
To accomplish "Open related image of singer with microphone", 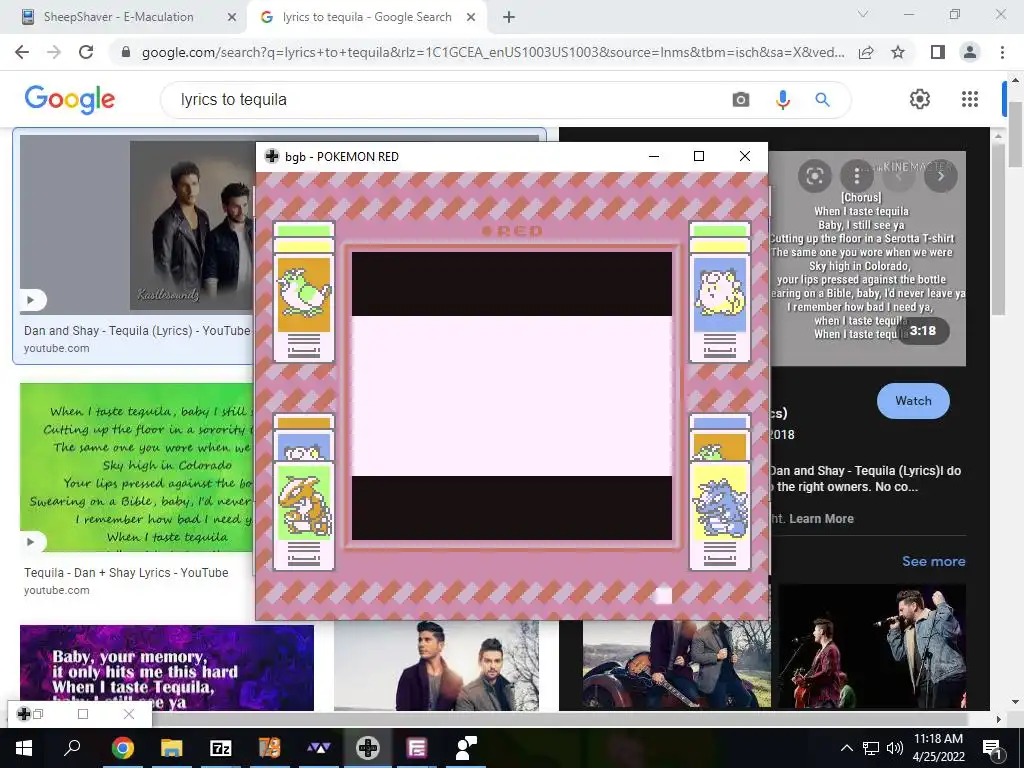I will click(872, 647).
